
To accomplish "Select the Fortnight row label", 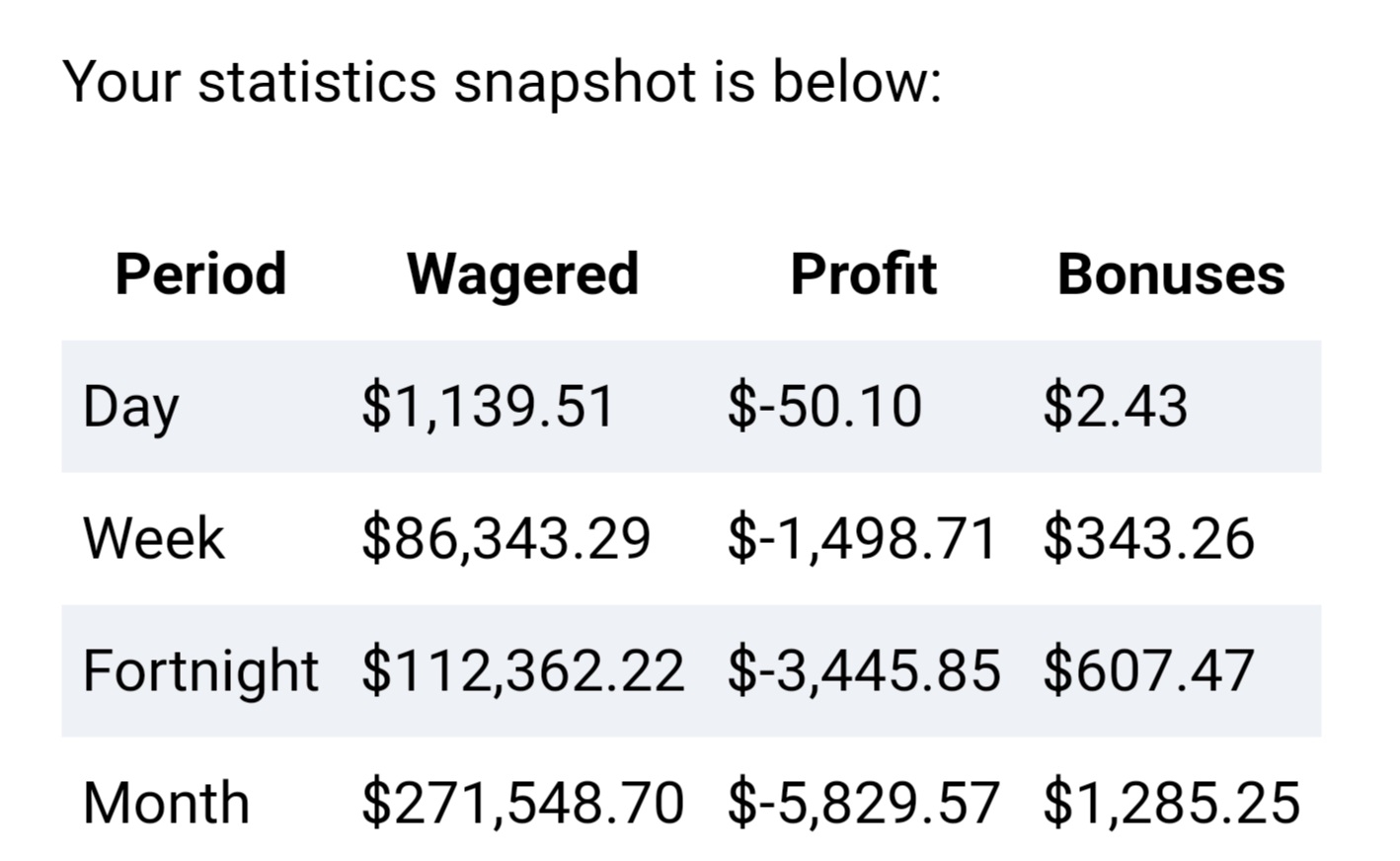I will pos(200,671).
